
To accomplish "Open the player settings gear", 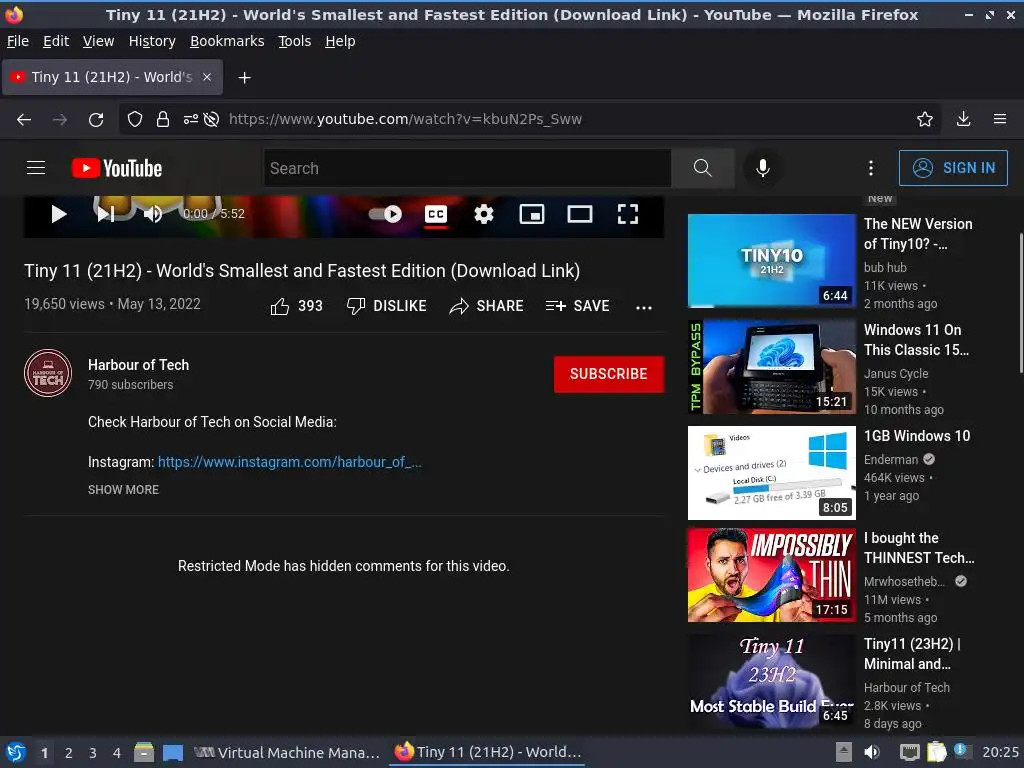I will coord(484,214).
